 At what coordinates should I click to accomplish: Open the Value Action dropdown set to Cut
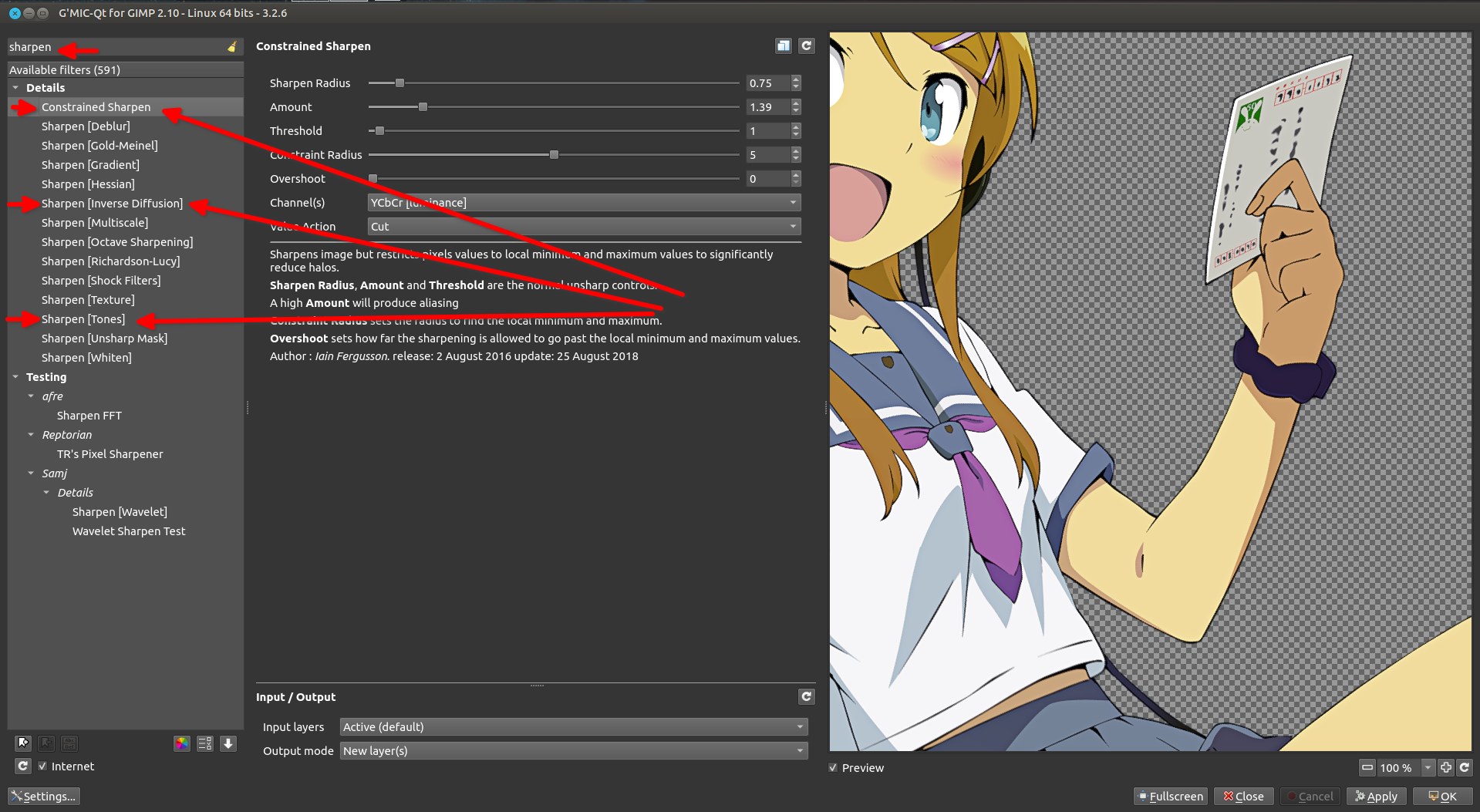[584, 227]
